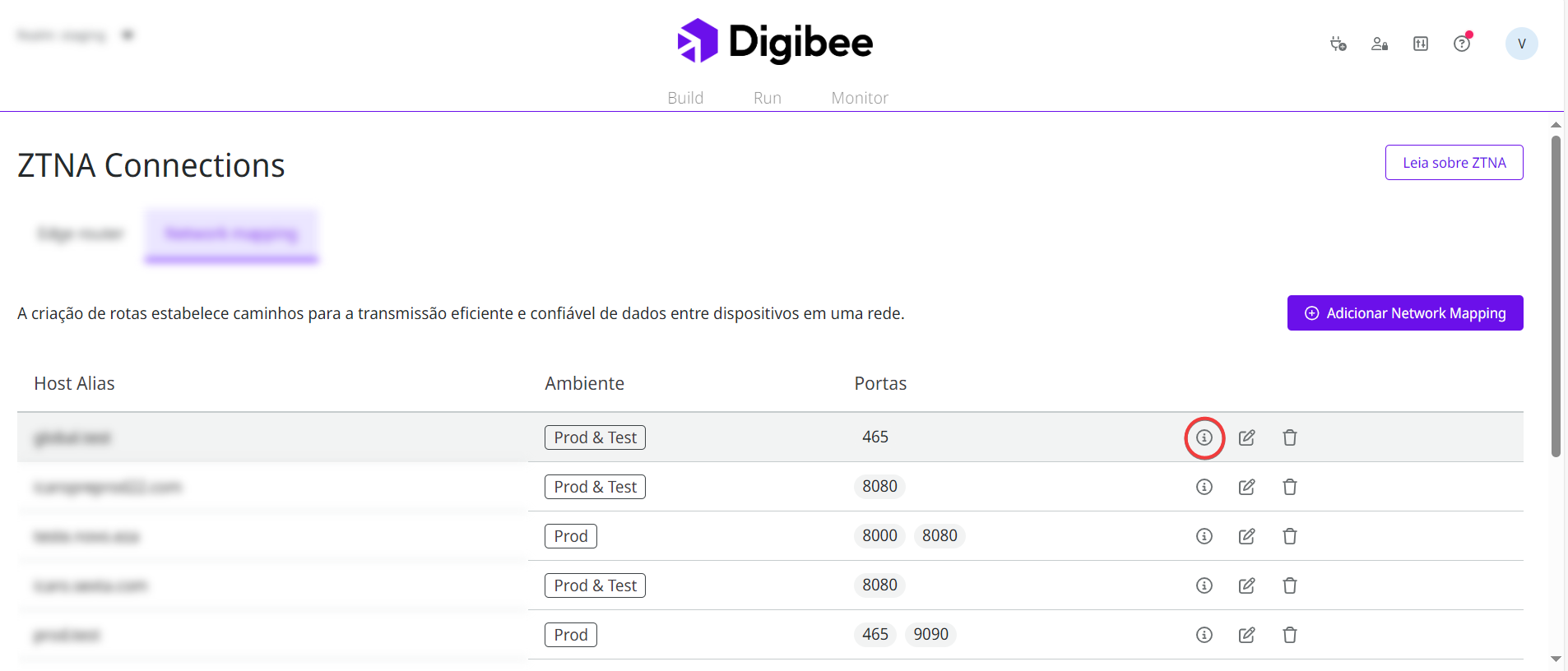The width and height of the screenshot is (1568, 671).
Task: Delete the row with ports 8000 and 8080
Action: [x=1290, y=536]
